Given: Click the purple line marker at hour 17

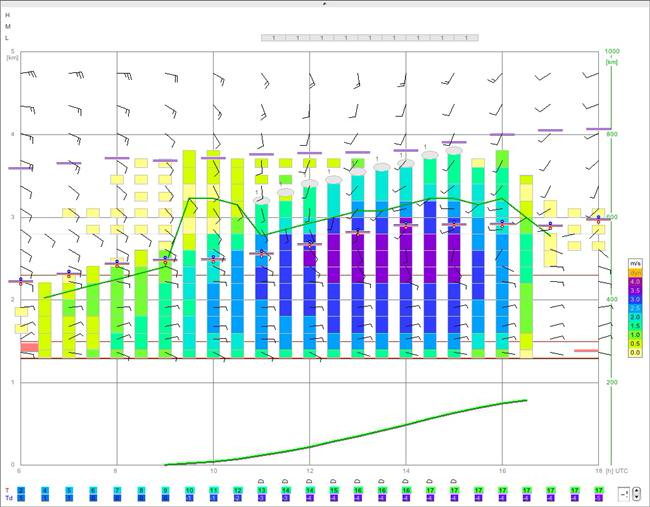Looking at the screenshot, I should click(550, 130).
